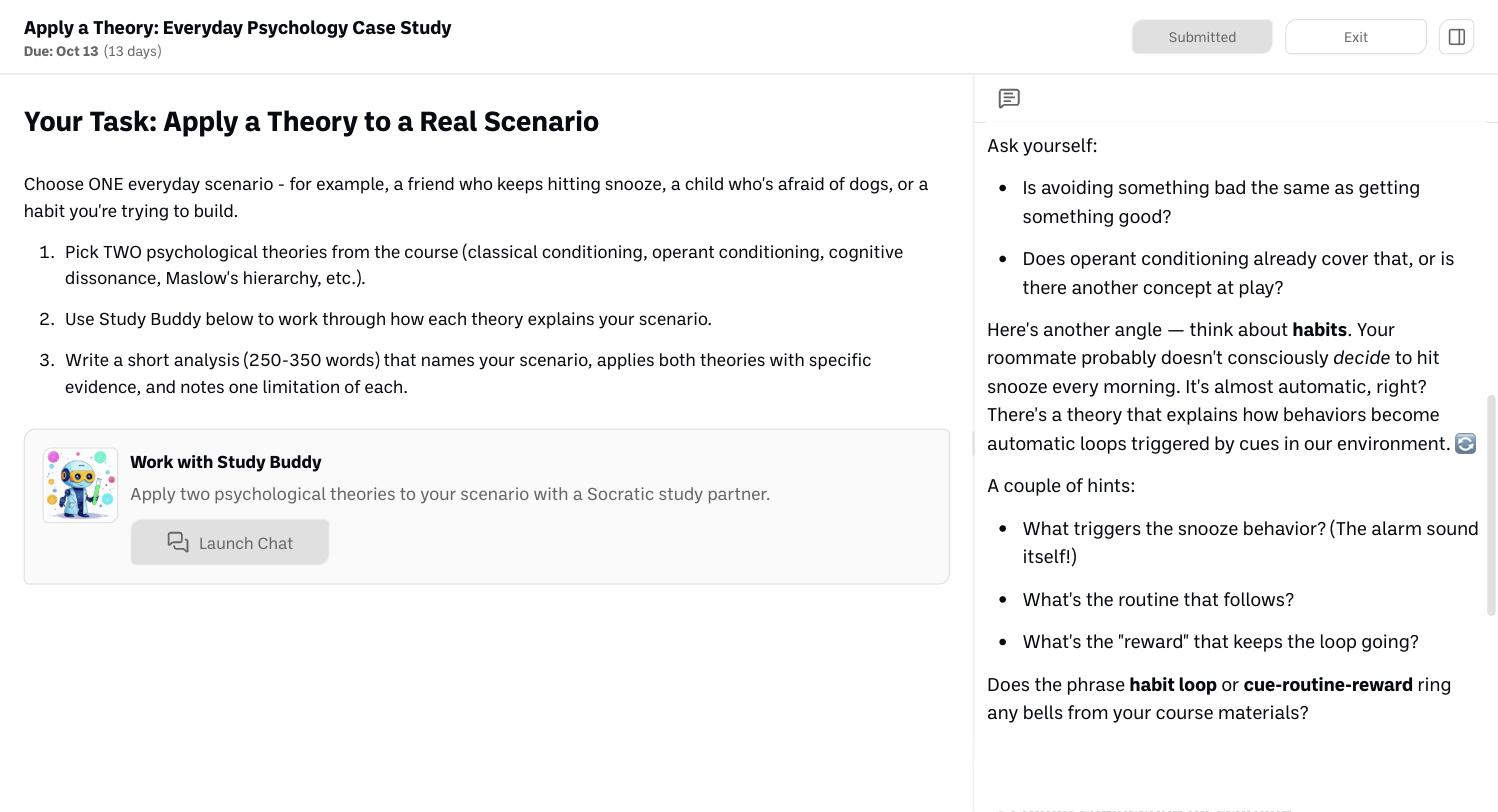Click the bold word 'habits' in chat
Screen dimensions: 1498x812
click(1319, 330)
